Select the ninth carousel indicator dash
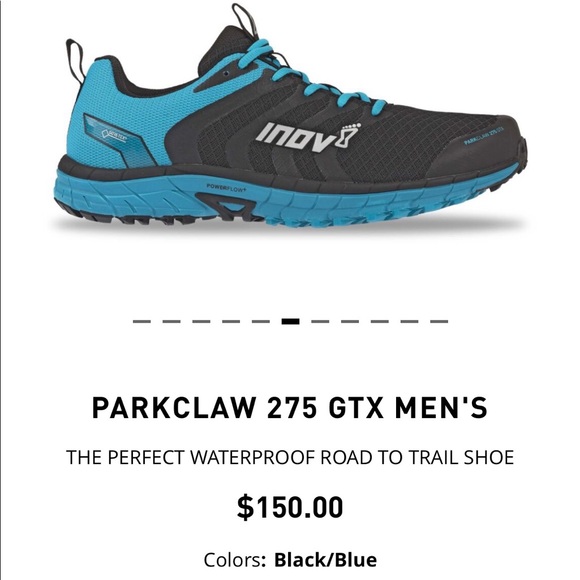580x580 pixels. [x=380, y=321]
